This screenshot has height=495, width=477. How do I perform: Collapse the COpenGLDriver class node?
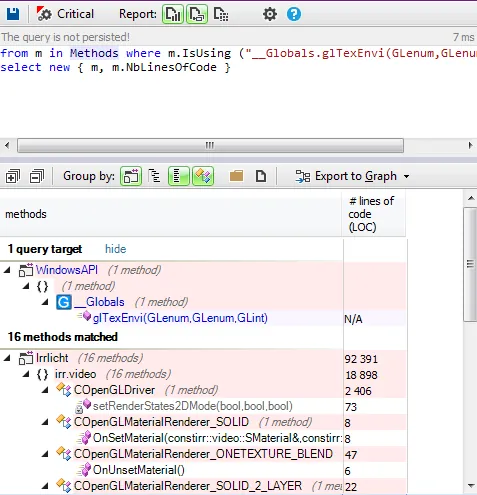coord(45,390)
